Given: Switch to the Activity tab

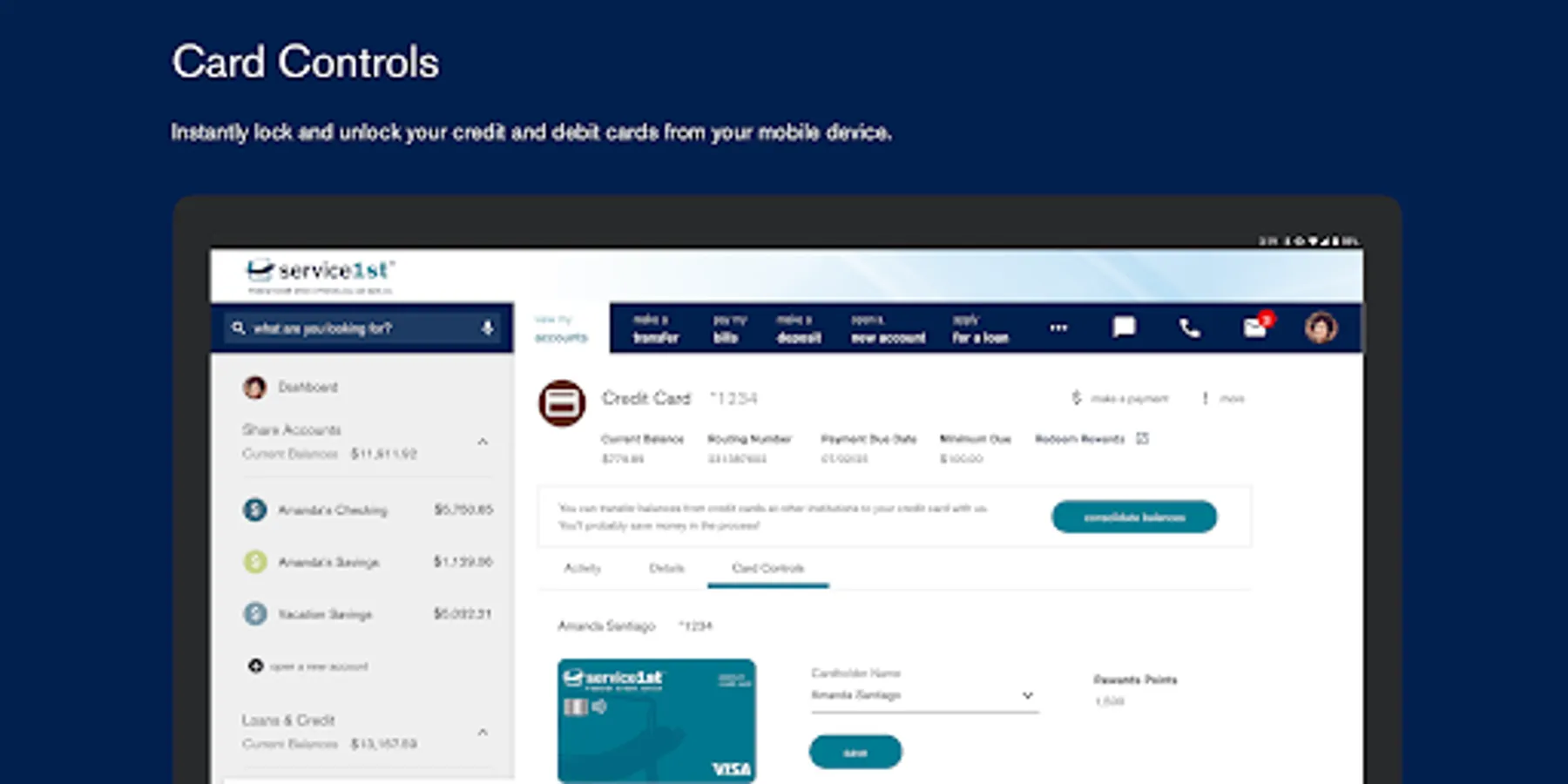Looking at the screenshot, I should click(x=582, y=568).
